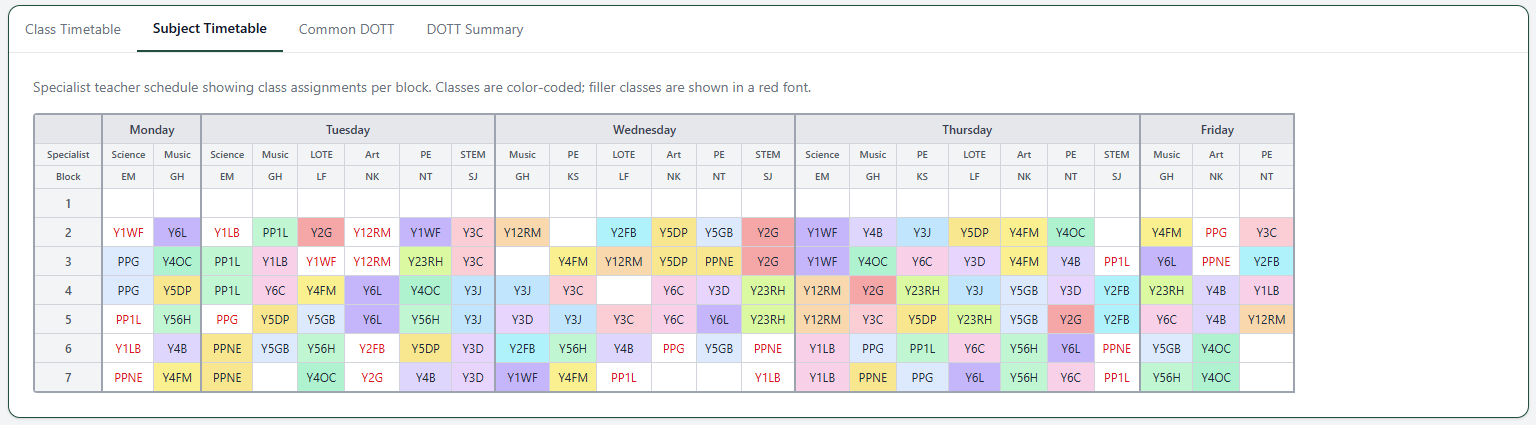1536x425 pixels.
Task: Click PPNE in Tuesday Science block 6
Action: pos(227,349)
